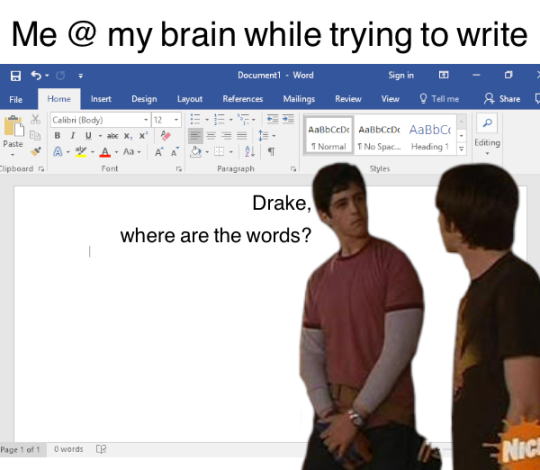
Task: Undo the last action
Action: (x=36, y=75)
